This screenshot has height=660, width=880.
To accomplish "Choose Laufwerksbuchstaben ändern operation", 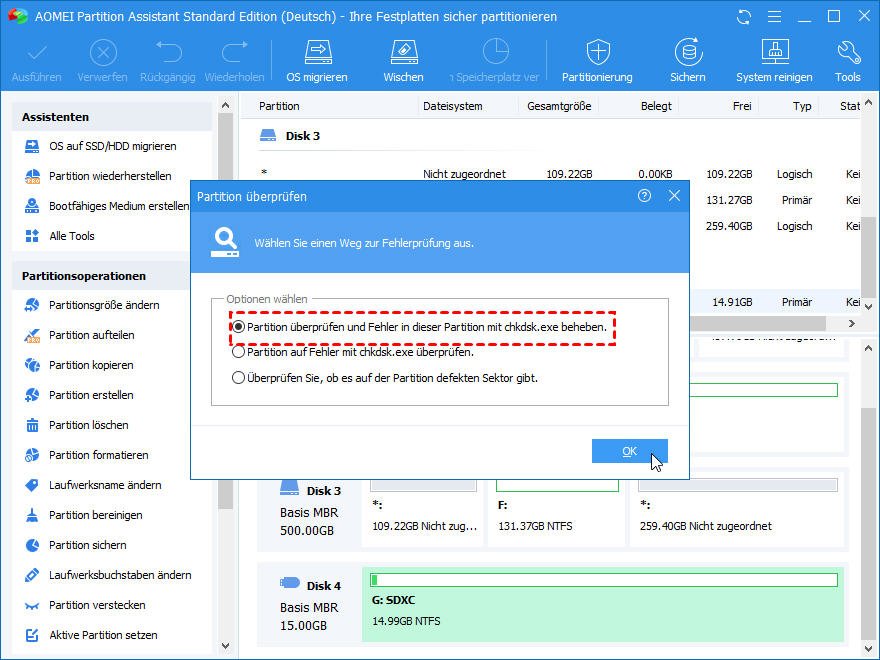I will point(108,575).
